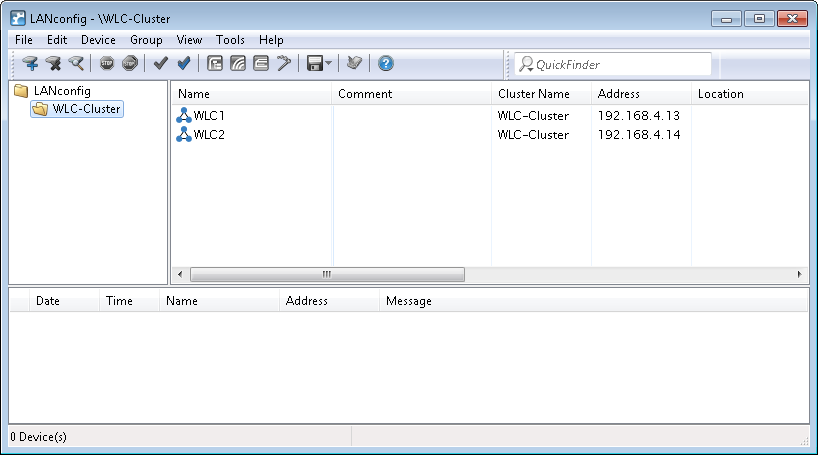Click the find devices magnifier icon
The image size is (818, 455).
[76, 64]
